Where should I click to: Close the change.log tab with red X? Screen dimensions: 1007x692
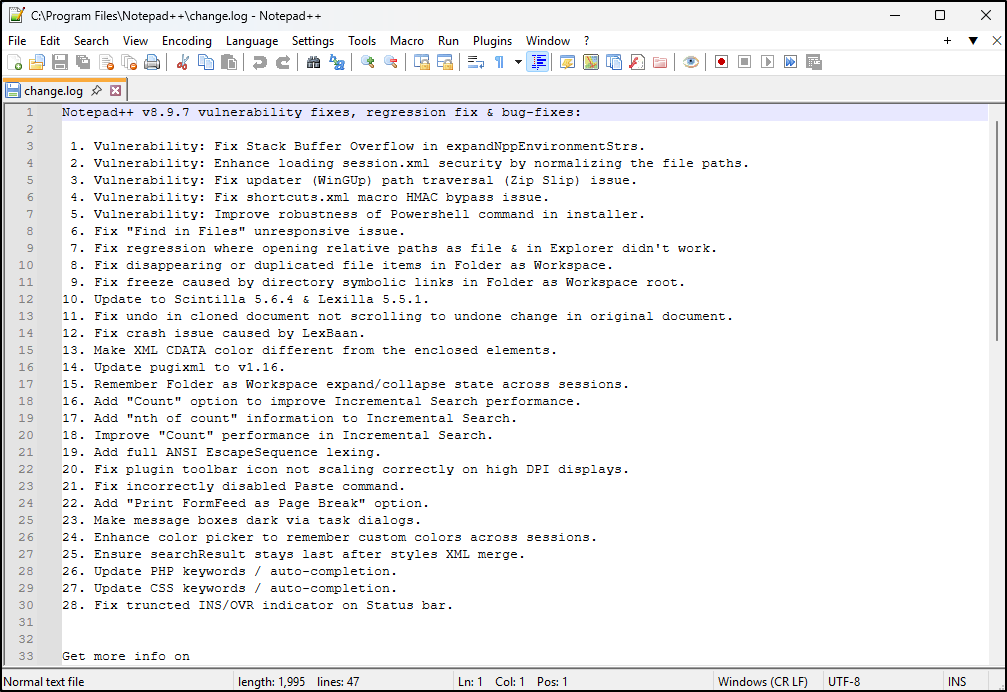[x=116, y=91]
